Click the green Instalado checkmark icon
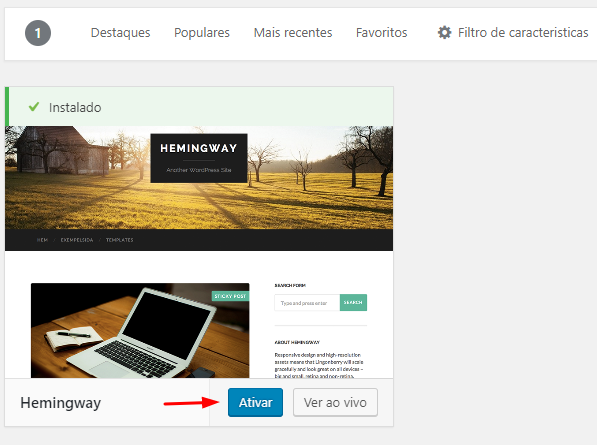Viewport: 597px width, 445px height. [x=34, y=107]
